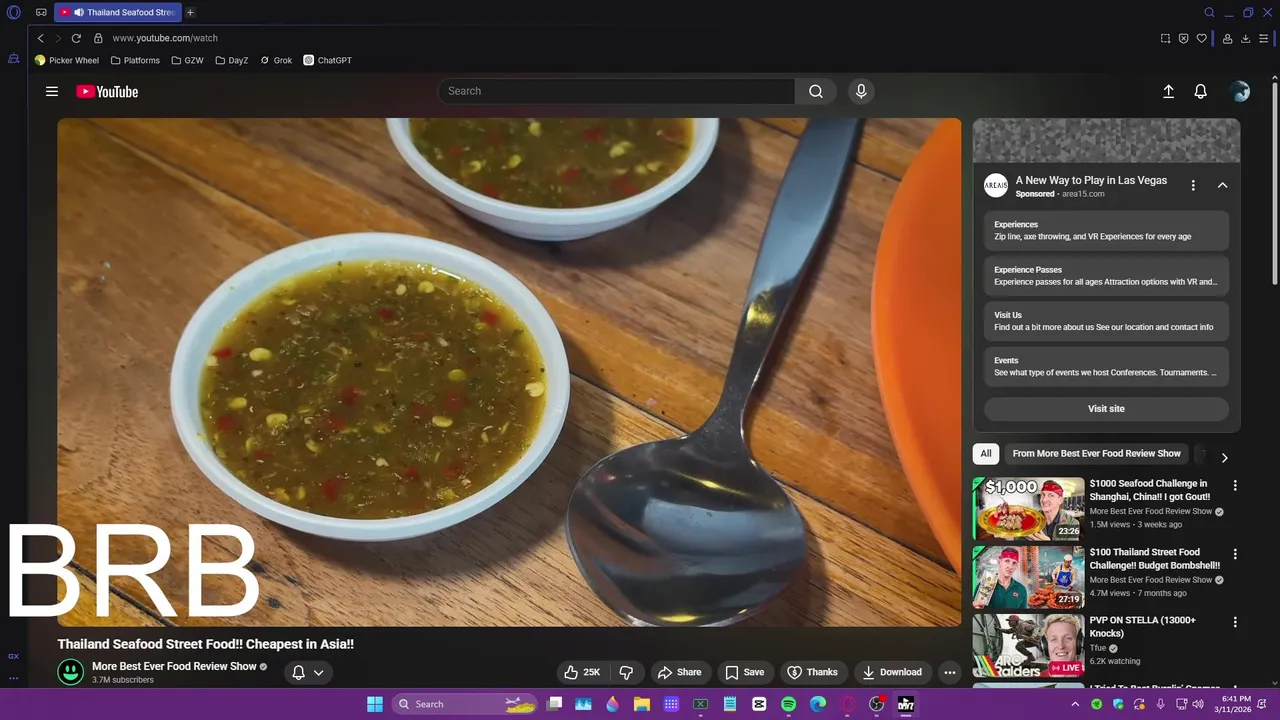Image resolution: width=1280 pixels, height=720 pixels.
Task: Go back in browser
Action: 40,38
